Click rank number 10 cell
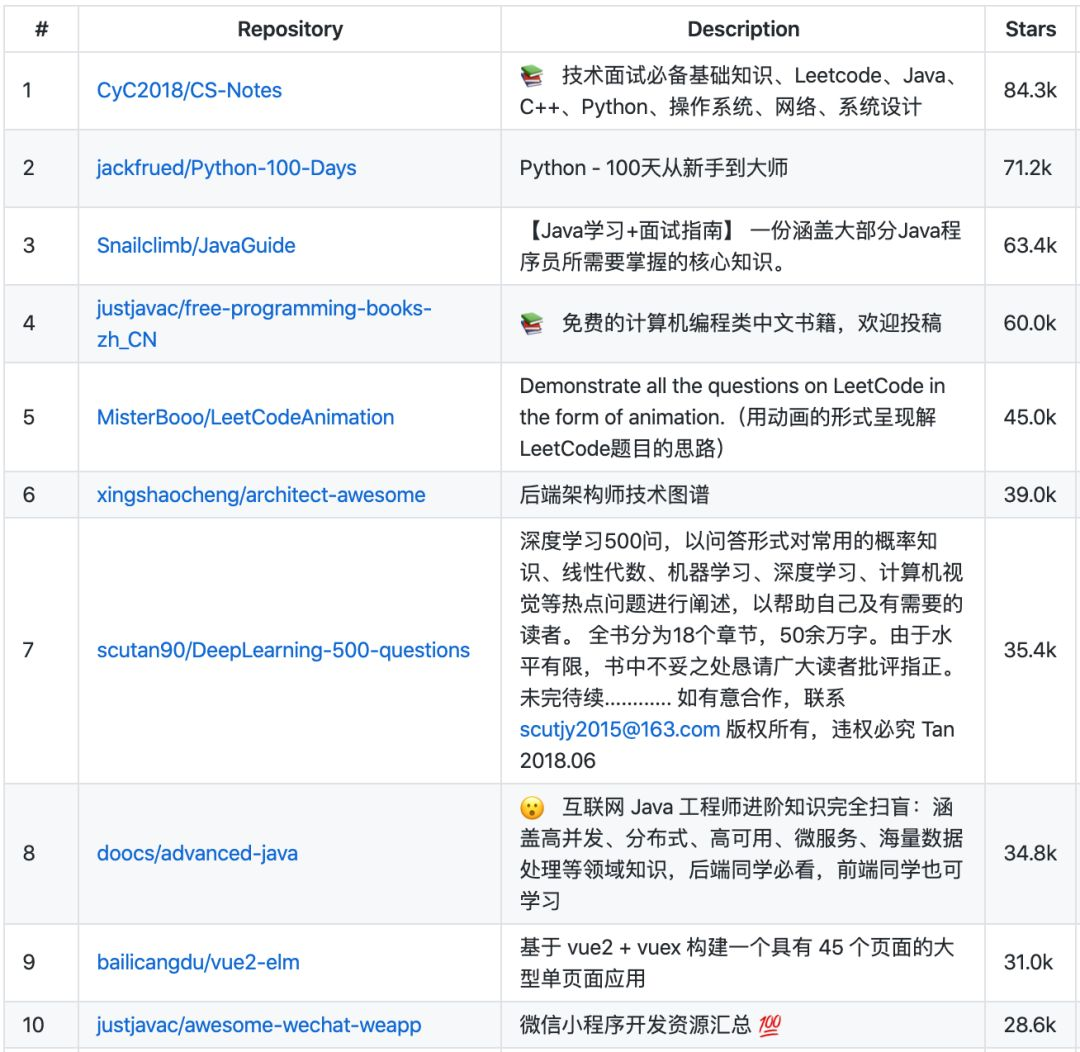Viewport: 1080px width, 1052px height. (x=41, y=1024)
